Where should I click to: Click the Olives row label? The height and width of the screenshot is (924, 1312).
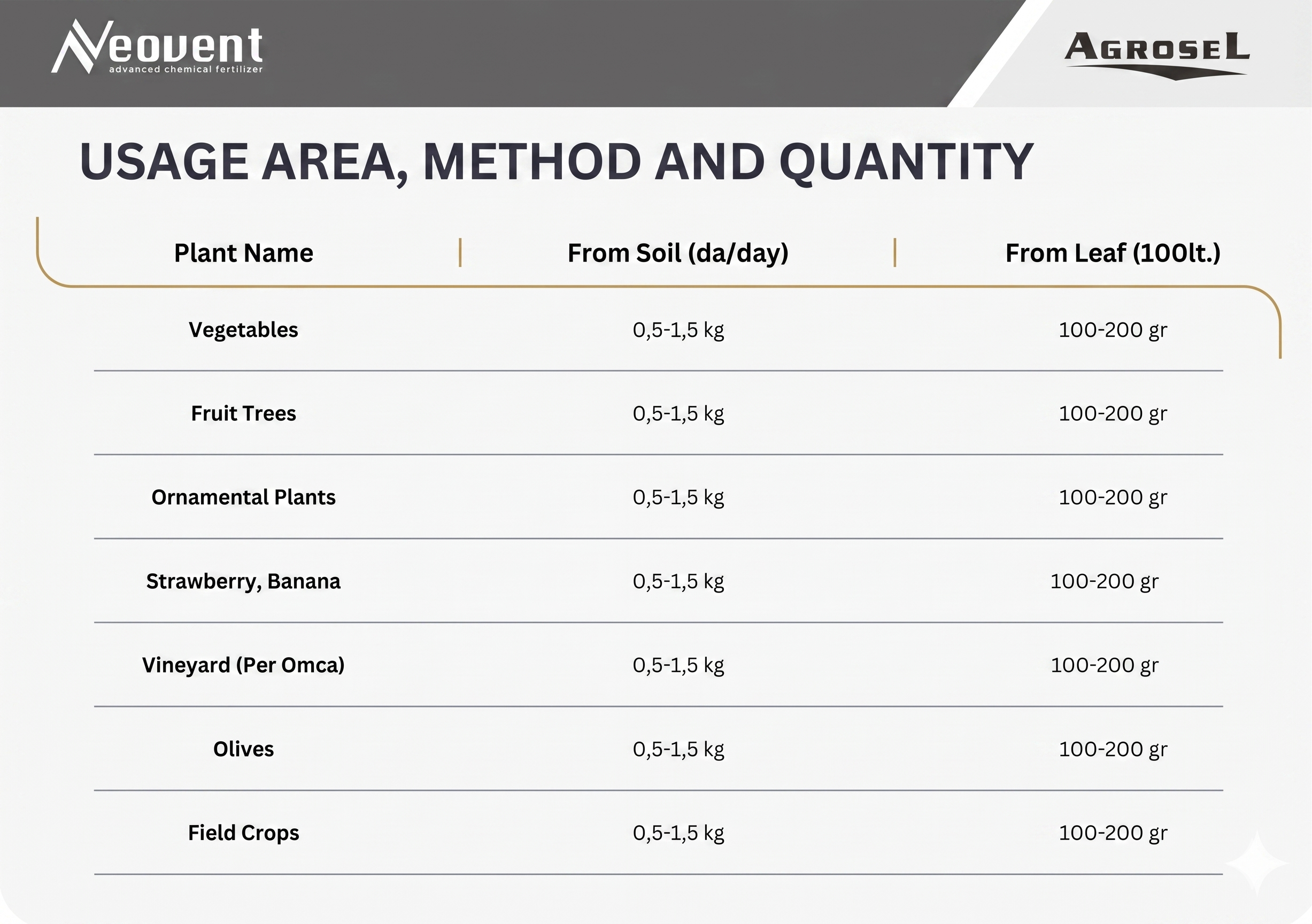243,749
